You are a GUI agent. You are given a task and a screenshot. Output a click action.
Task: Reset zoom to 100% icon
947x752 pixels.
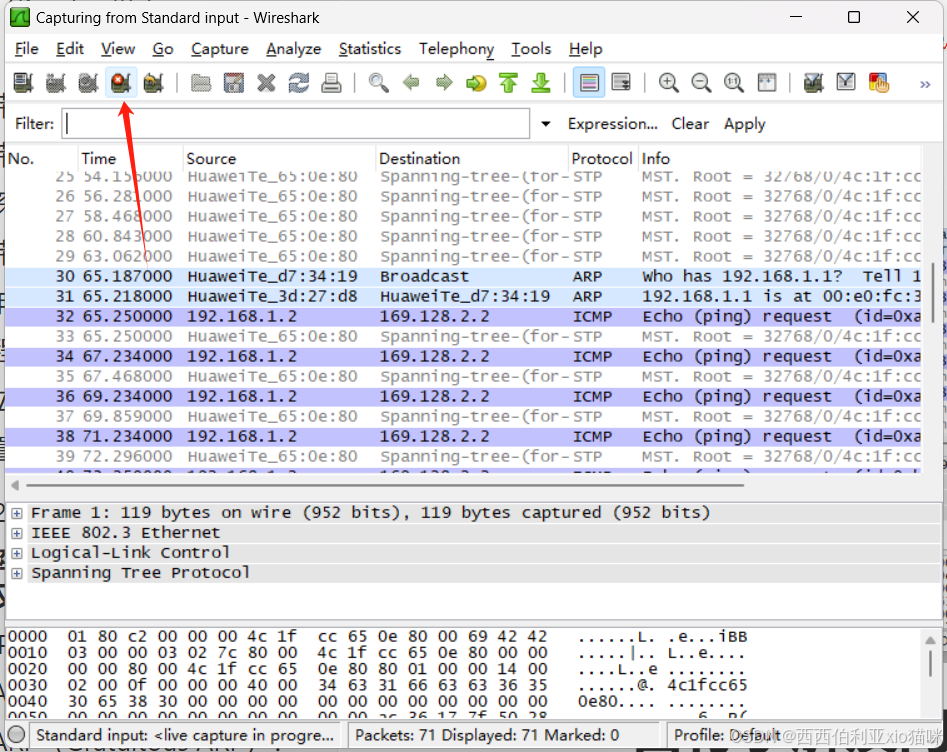pos(734,82)
